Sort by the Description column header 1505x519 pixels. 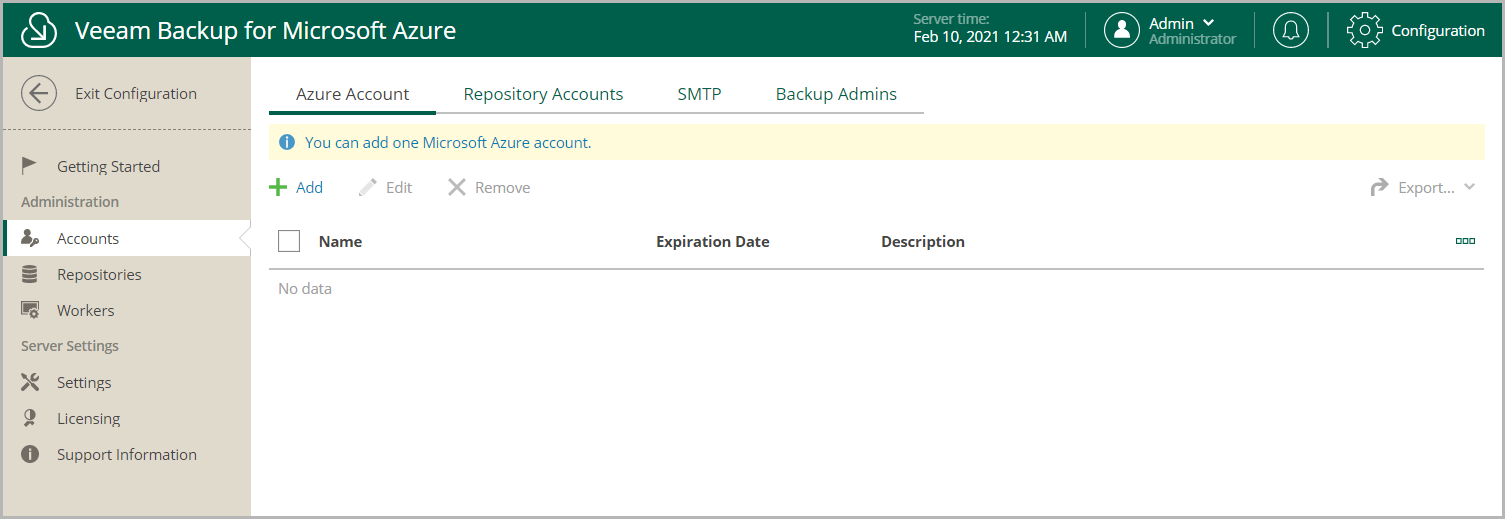click(x=923, y=241)
